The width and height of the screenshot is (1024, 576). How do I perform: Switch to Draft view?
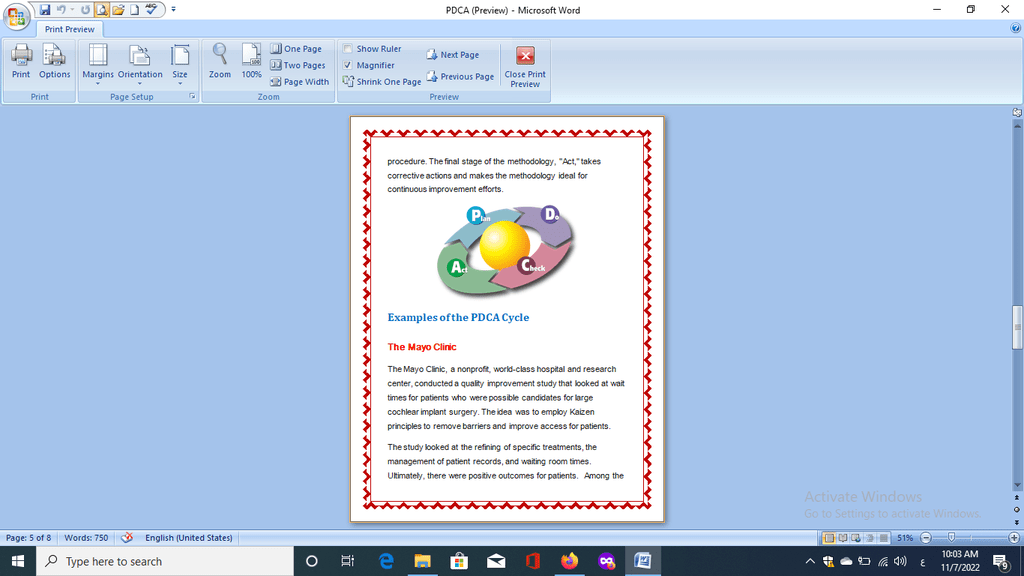(x=884, y=538)
